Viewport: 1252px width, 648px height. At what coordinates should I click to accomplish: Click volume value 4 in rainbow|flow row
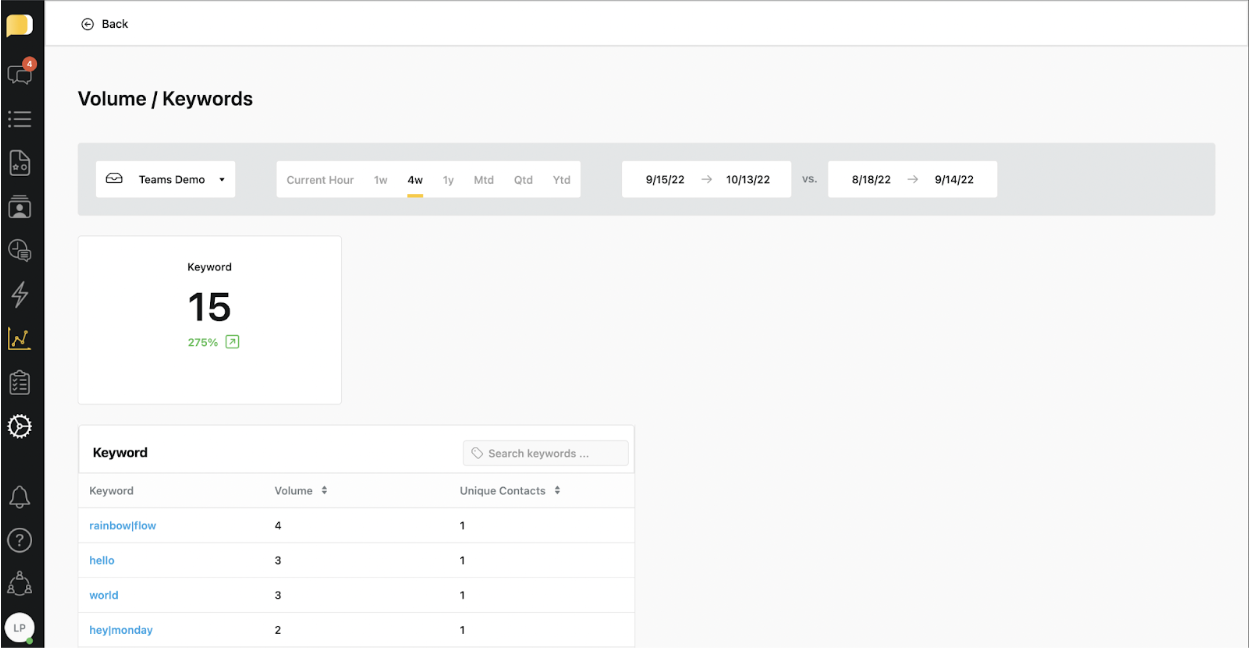click(278, 526)
